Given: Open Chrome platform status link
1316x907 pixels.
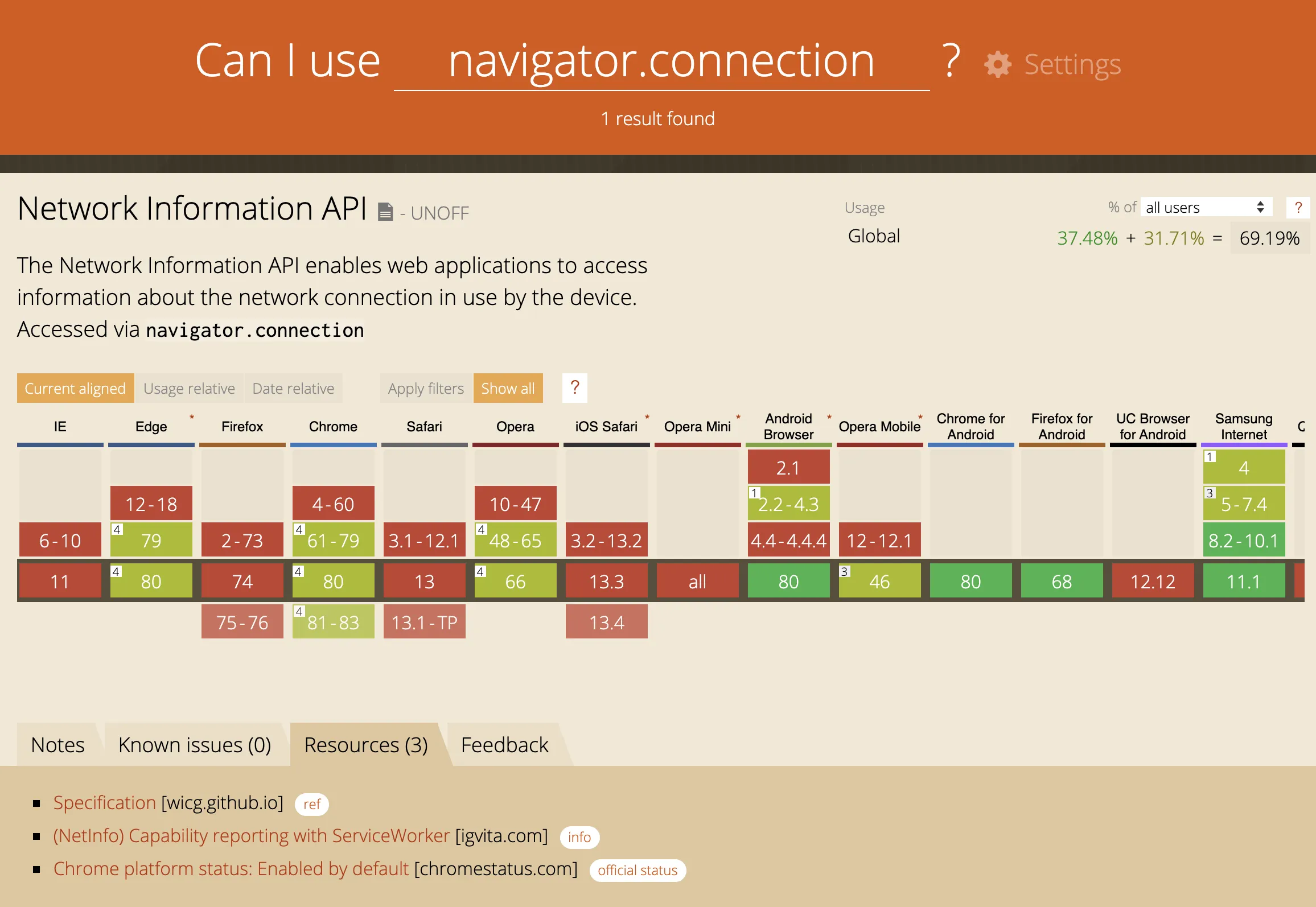Looking at the screenshot, I should pyautogui.click(x=231, y=869).
